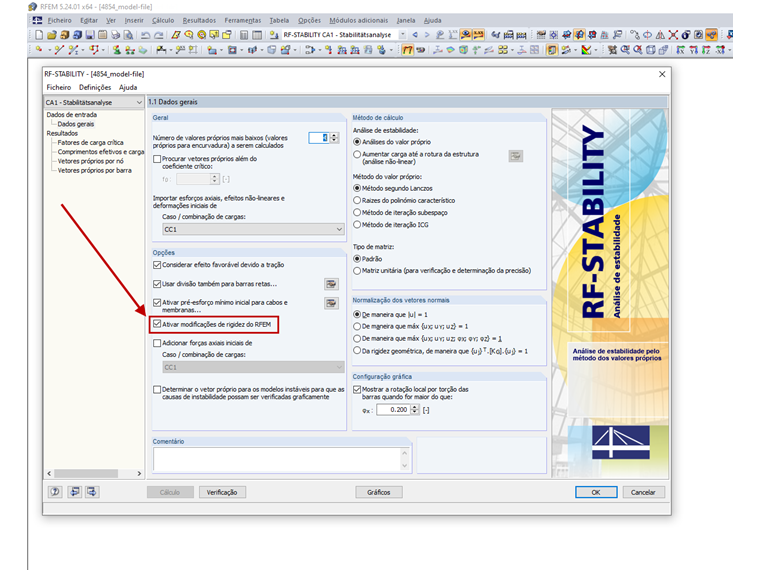This screenshot has width=760, height=570.
Task: Click the Verificação button
Action: (222, 492)
